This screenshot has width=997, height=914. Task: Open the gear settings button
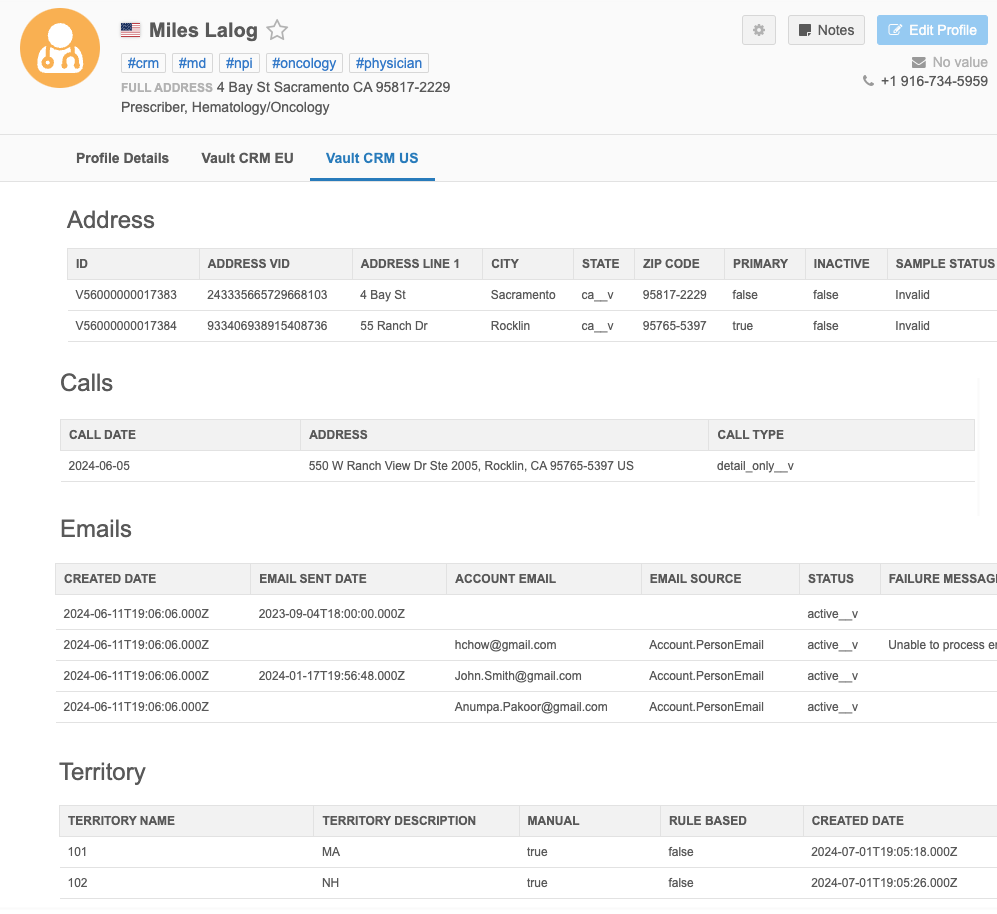(758, 30)
